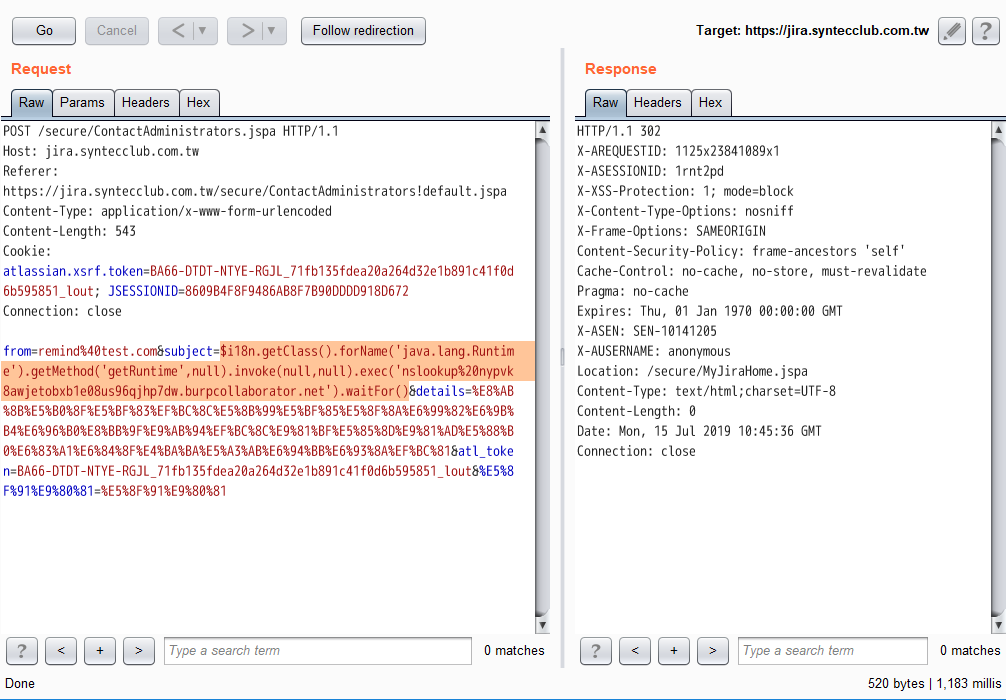Click the X-ASEN: SEN-10141205 header
The image size is (1006, 700).
[647, 331]
